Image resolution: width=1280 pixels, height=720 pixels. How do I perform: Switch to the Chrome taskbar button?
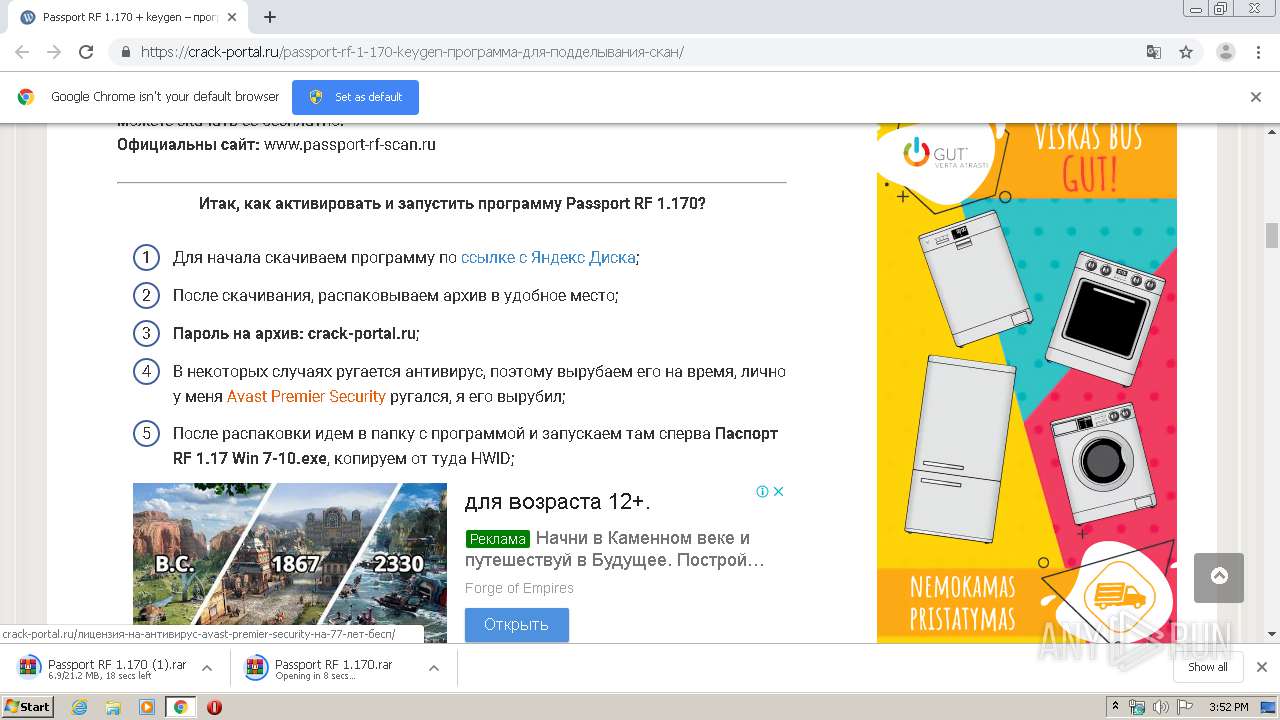tap(180, 707)
